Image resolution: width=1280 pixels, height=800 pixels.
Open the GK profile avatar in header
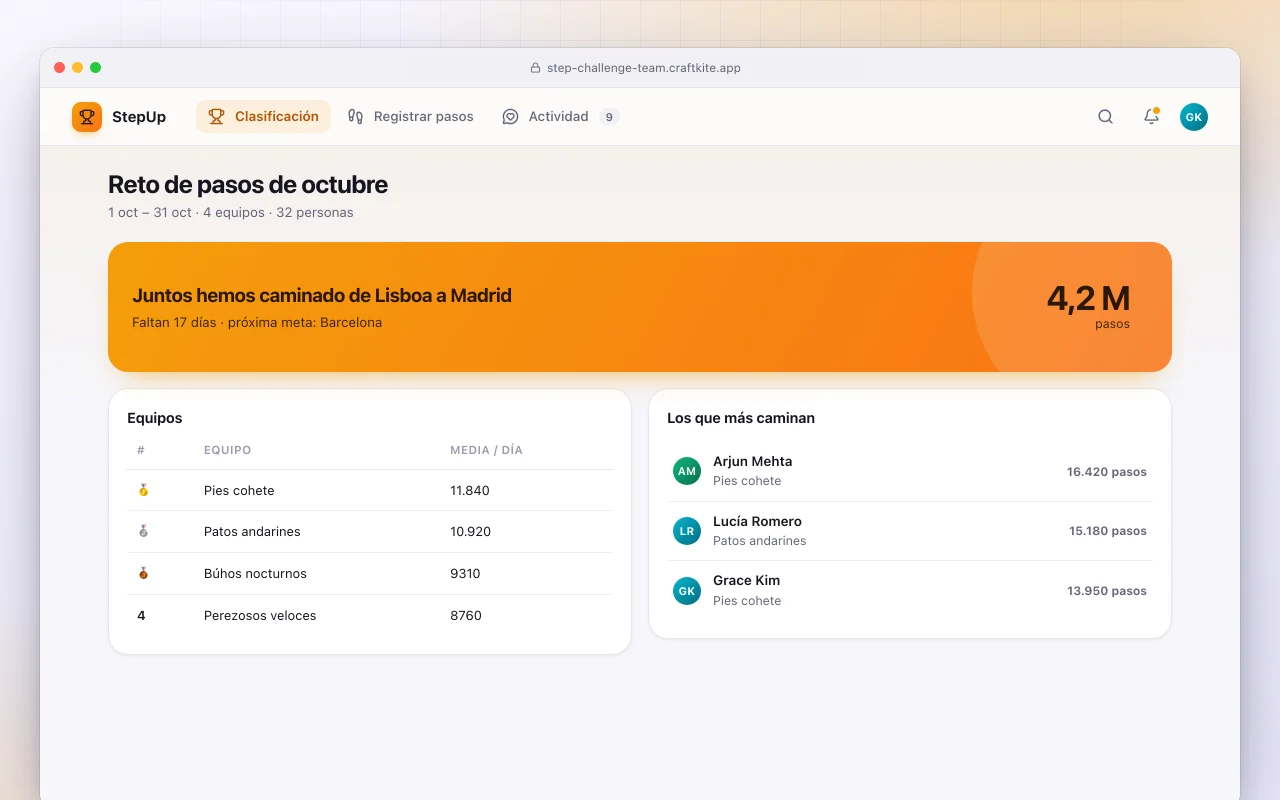1193,117
